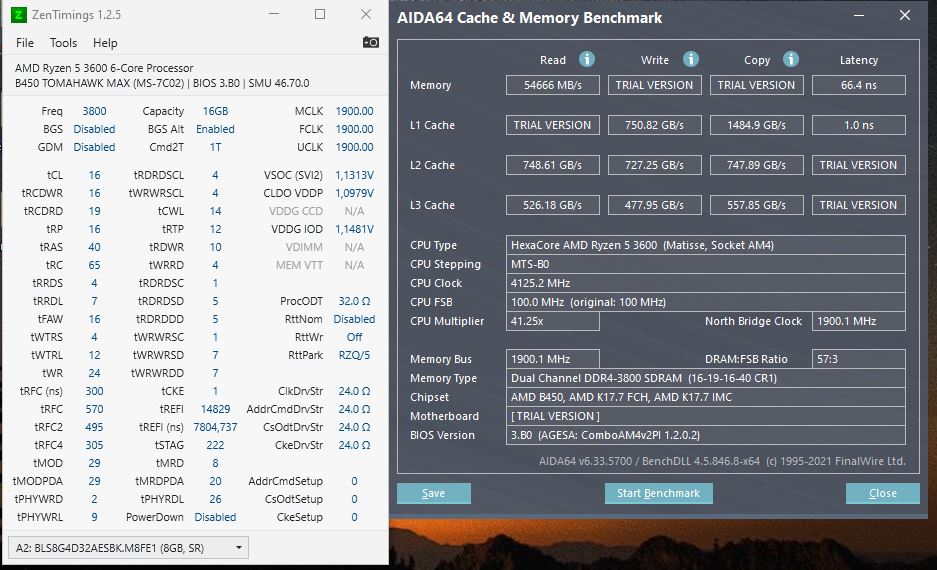Viewport: 937px width, 570px height.
Task: Open the Tools menu in ZenTimings
Action: [x=63, y=43]
